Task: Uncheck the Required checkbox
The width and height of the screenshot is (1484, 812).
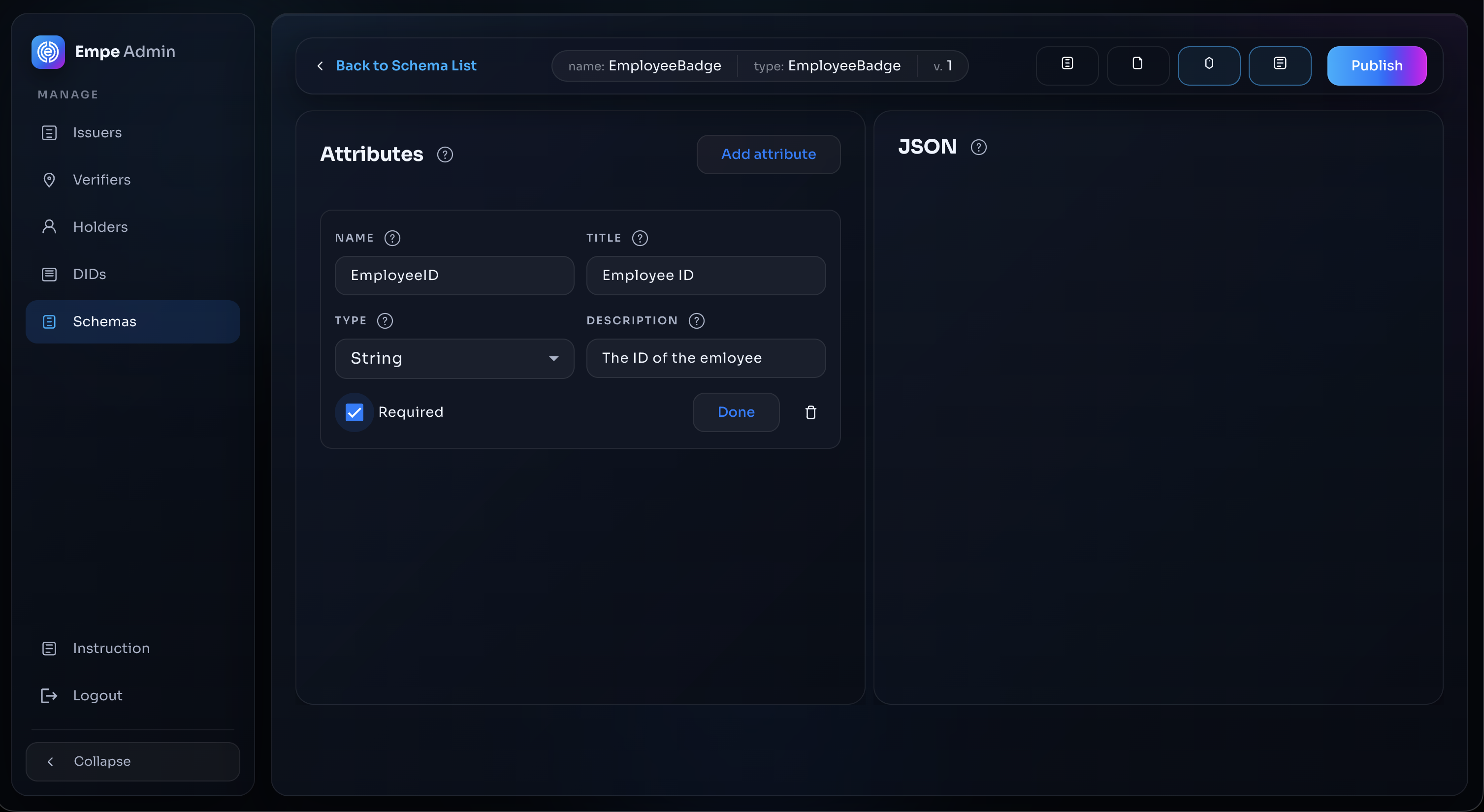Action: (355, 412)
